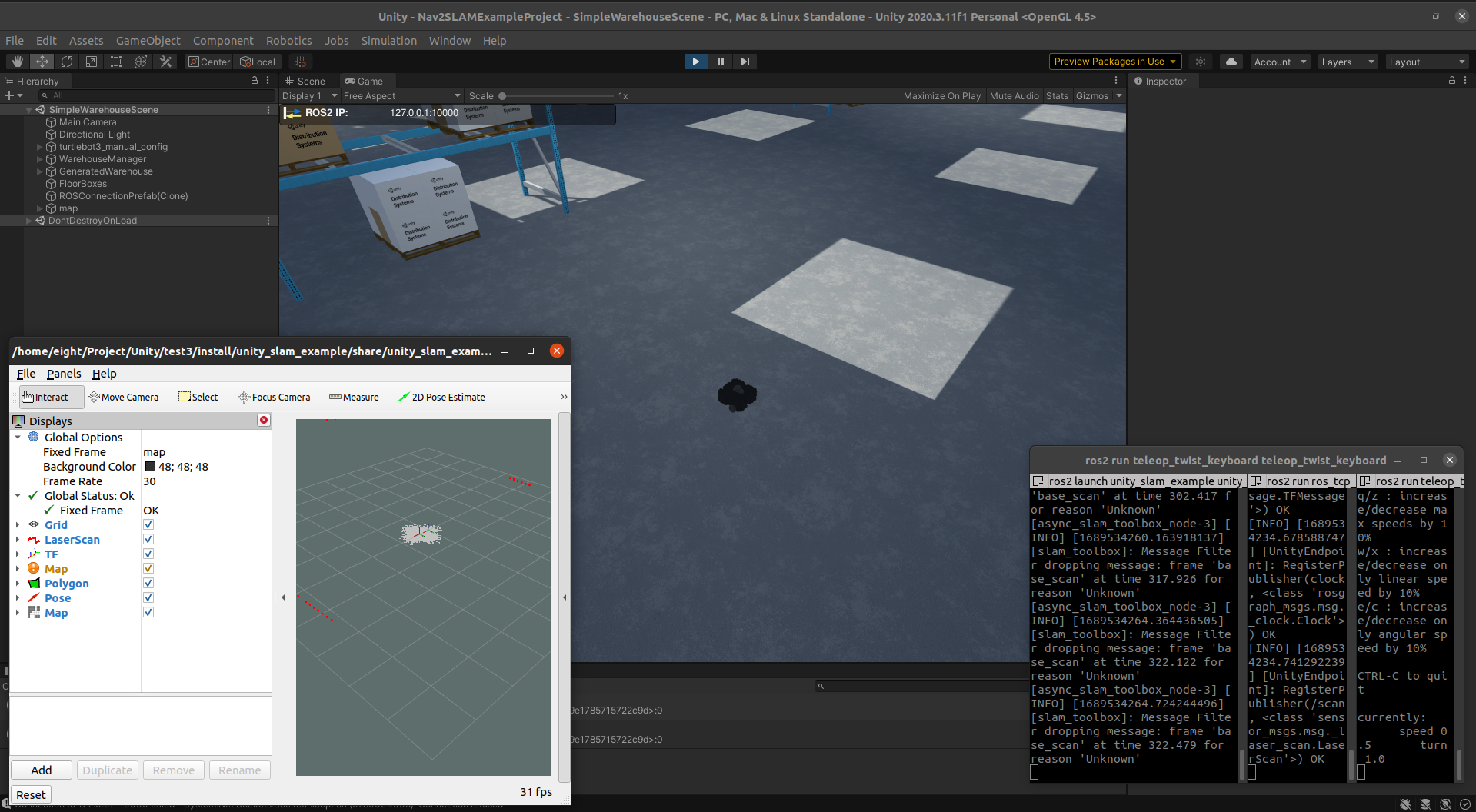
Task: Show more RViz toolbar tools via chevron
Action: 564,397
